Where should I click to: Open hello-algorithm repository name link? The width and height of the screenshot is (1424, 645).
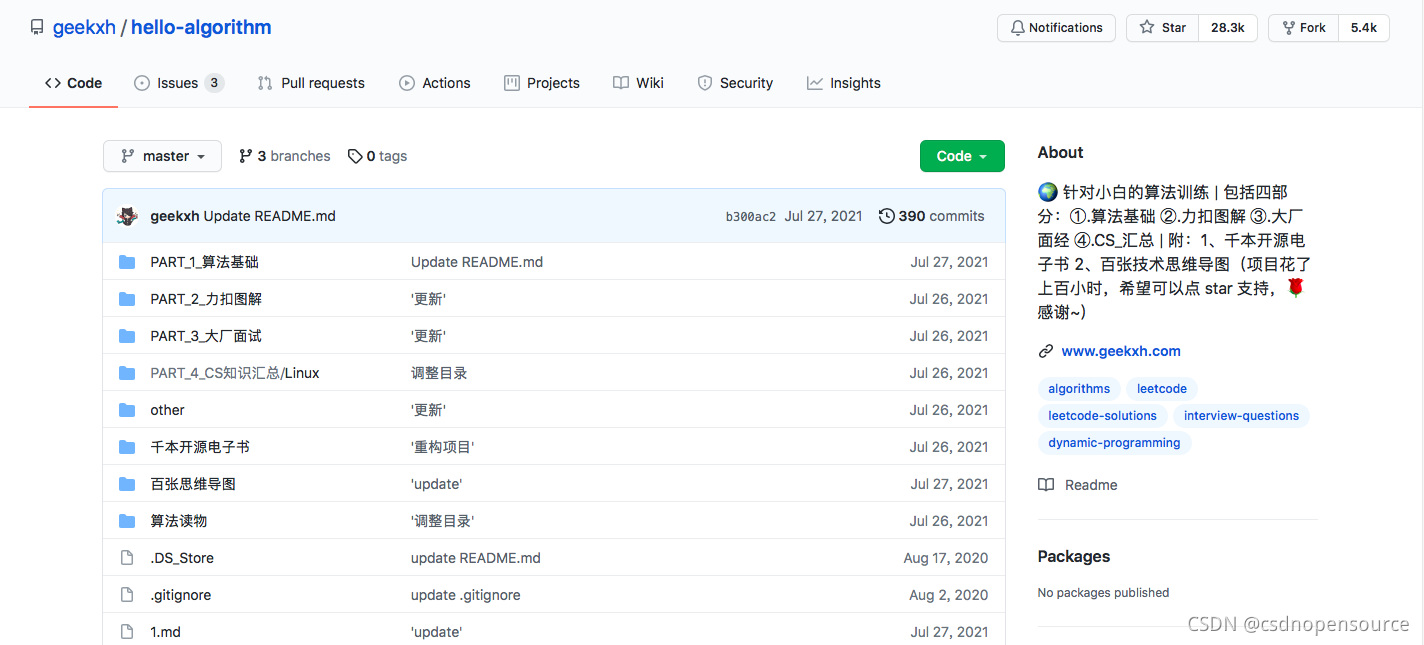201,28
